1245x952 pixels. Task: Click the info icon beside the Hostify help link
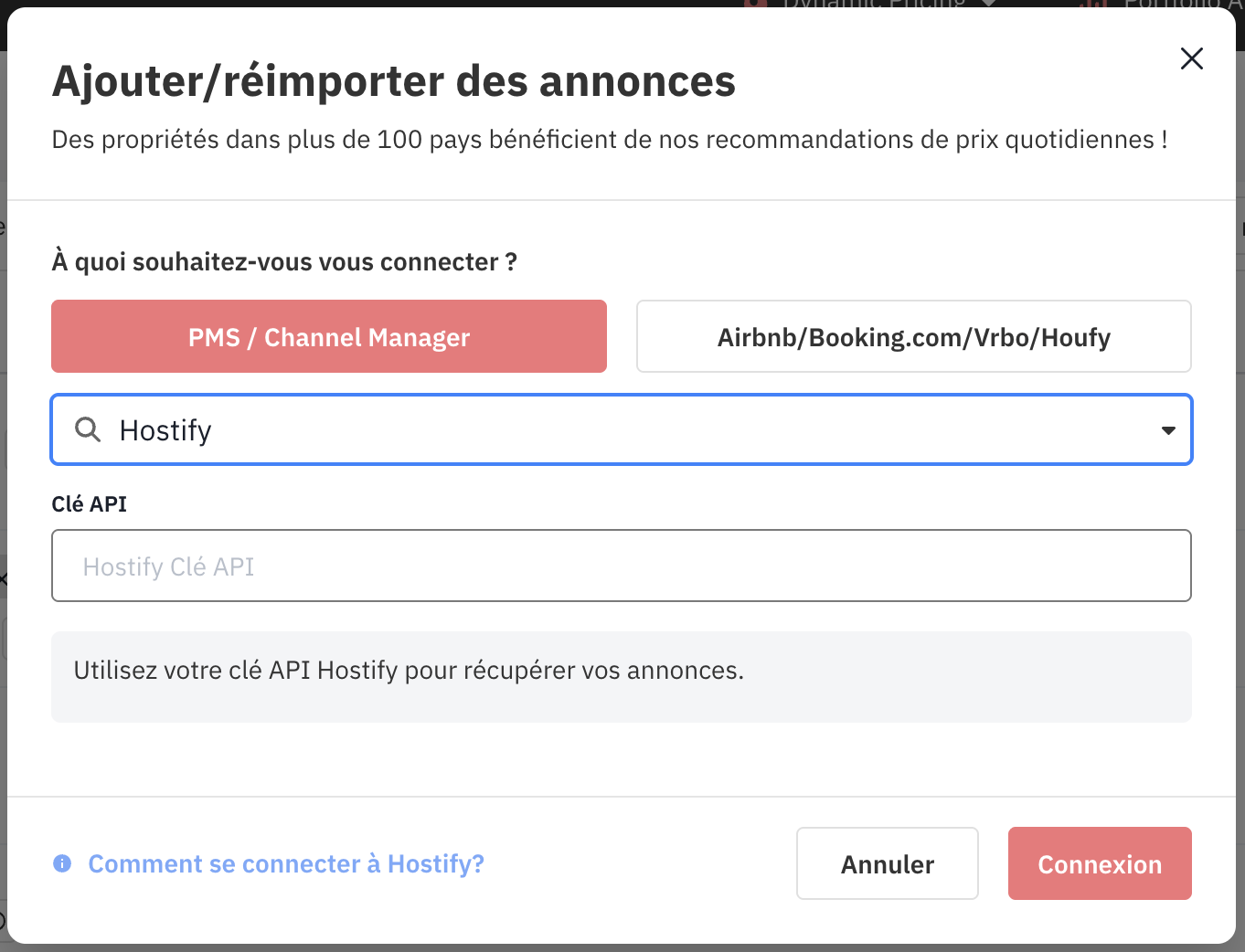click(x=62, y=863)
